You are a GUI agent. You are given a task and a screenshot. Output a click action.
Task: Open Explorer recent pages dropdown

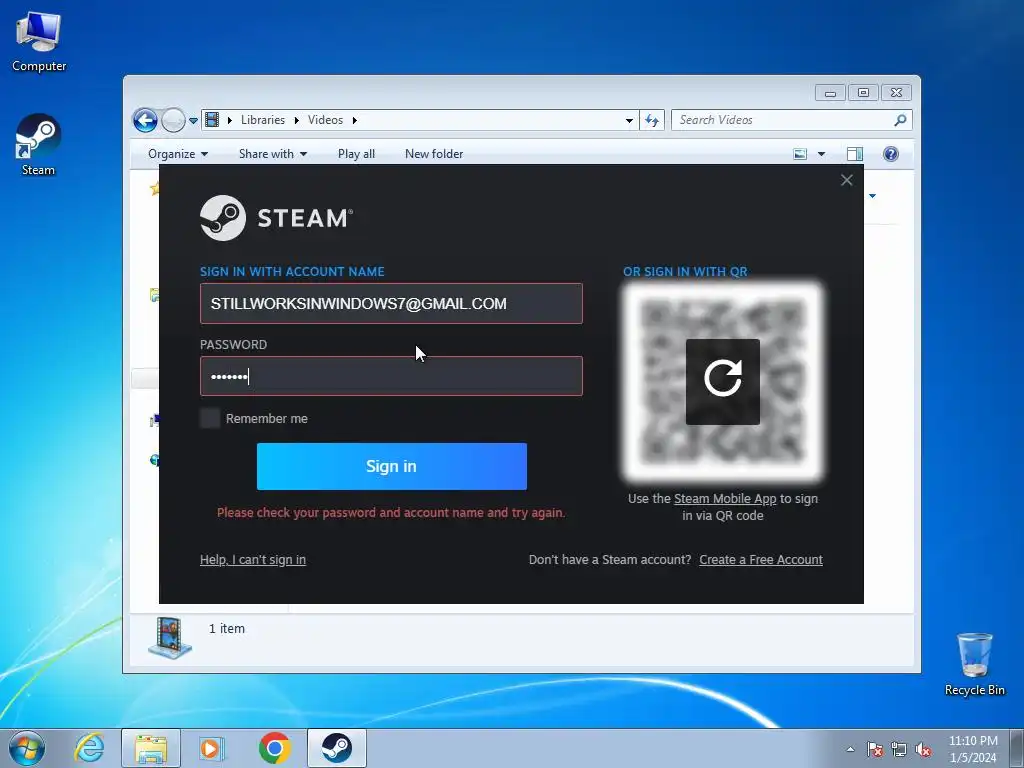[x=193, y=121]
